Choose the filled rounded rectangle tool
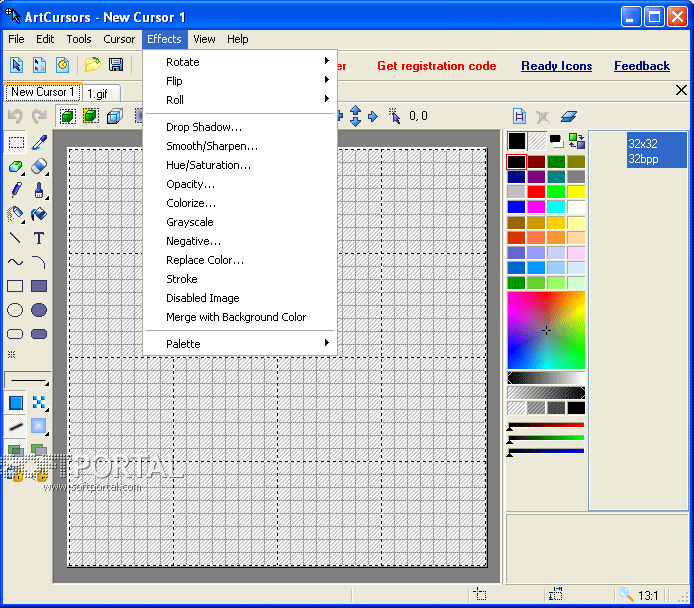This screenshot has height=608, width=694. pyautogui.click(x=39, y=334)
